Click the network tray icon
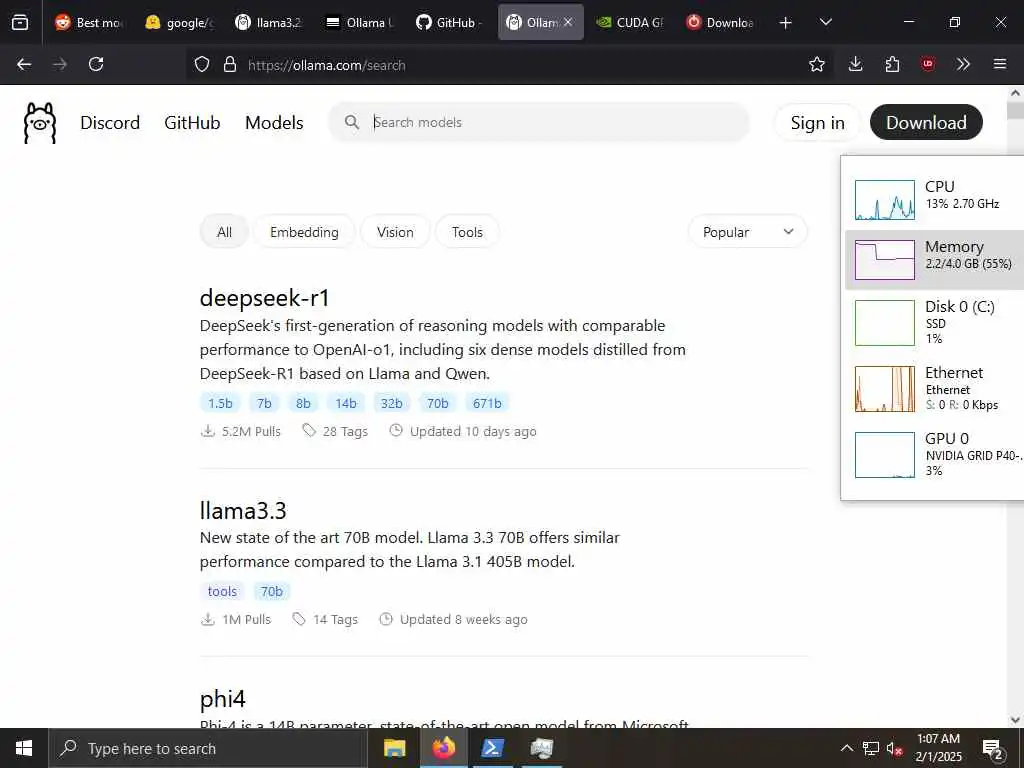The height and width of the screenshot is (768, 1024). pyautogui.click(x=871, y=748)
